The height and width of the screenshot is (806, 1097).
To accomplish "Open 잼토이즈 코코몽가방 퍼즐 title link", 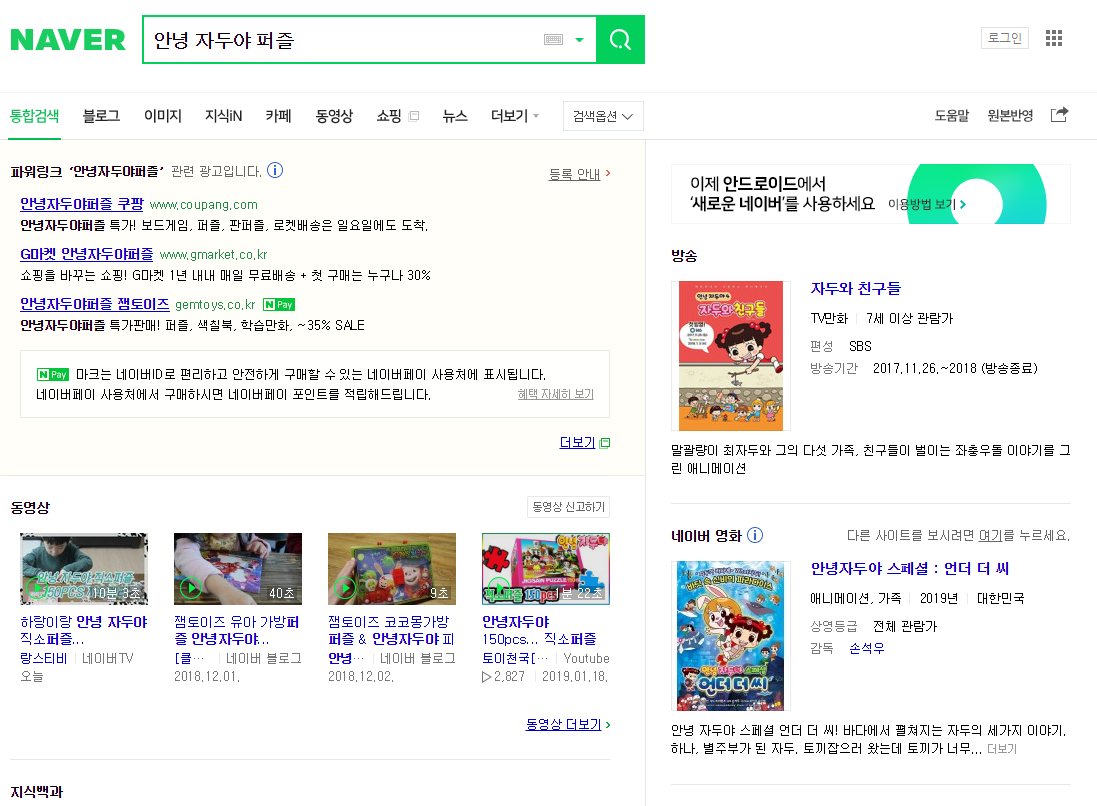I will (x=391, y=630).
